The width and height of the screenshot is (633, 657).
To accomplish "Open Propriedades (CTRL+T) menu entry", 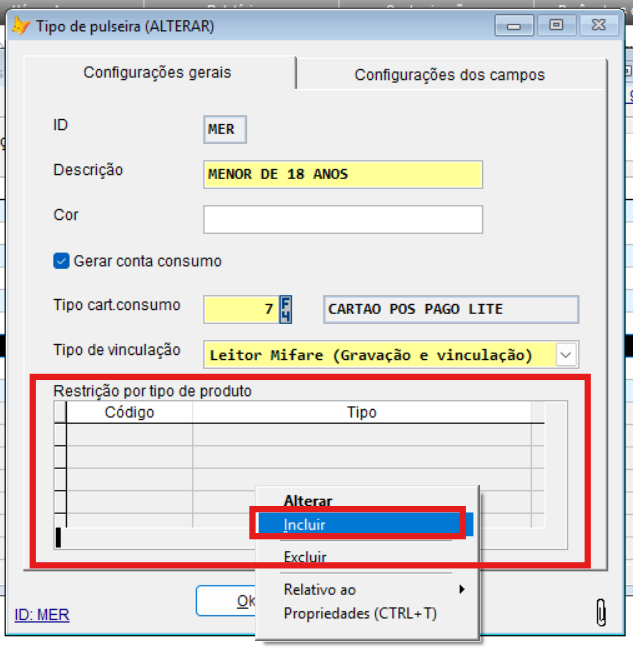I will tap(360, 613).
